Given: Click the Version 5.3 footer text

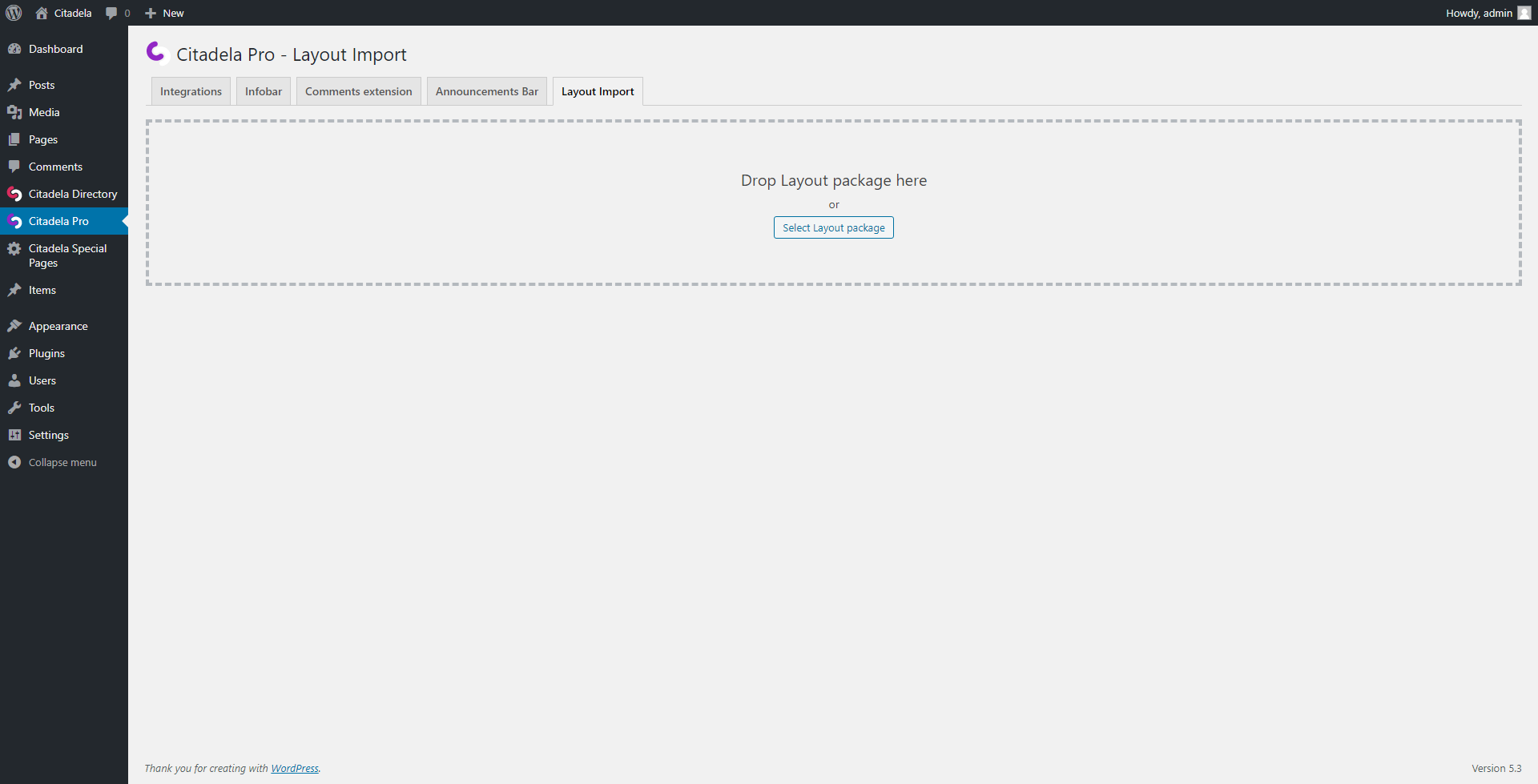Looking at the screenshot, I should pos(1496,768).
